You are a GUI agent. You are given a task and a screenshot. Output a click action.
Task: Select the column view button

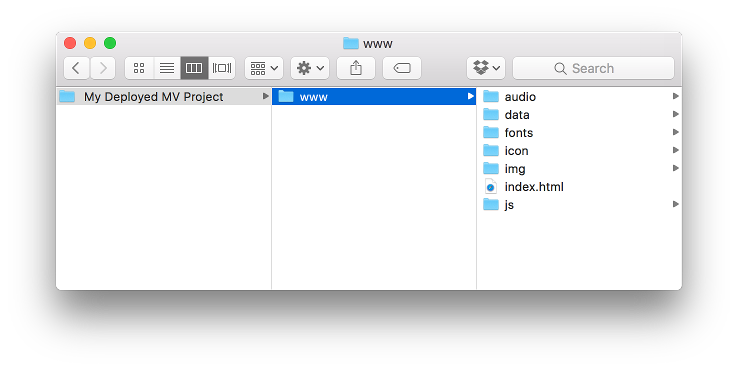tap(194, 68)
